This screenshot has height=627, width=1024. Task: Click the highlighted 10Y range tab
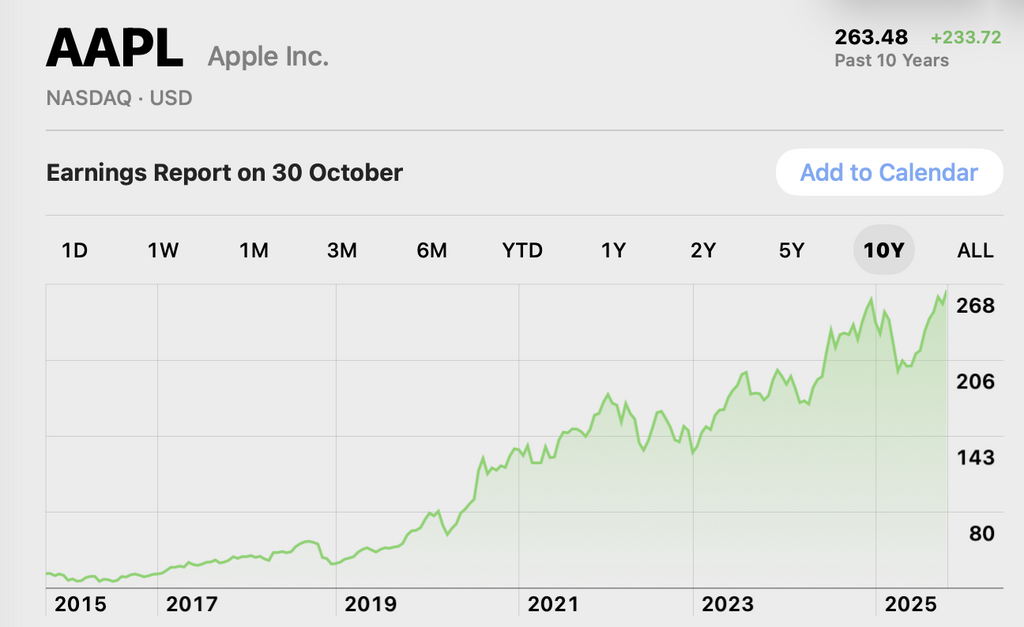point(883,250)
